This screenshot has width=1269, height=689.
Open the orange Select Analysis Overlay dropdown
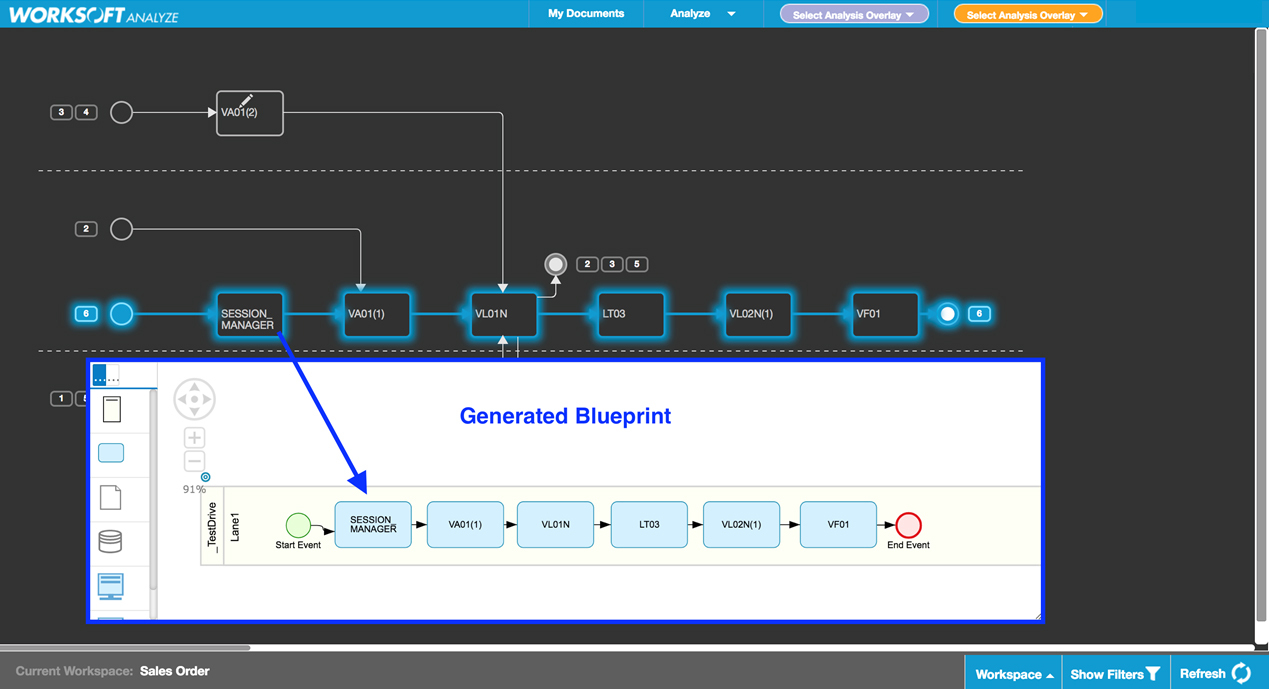(1027, 14)
